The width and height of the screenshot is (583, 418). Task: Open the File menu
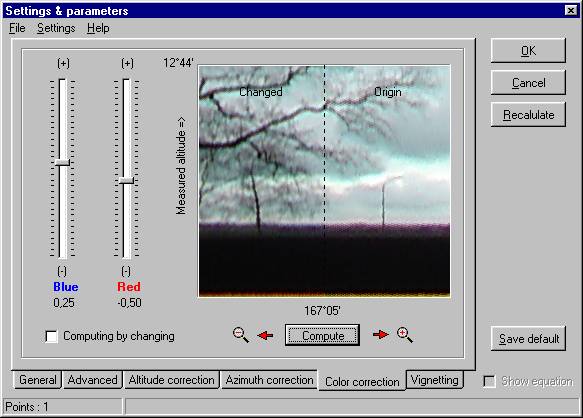click(x=17, y=28)
